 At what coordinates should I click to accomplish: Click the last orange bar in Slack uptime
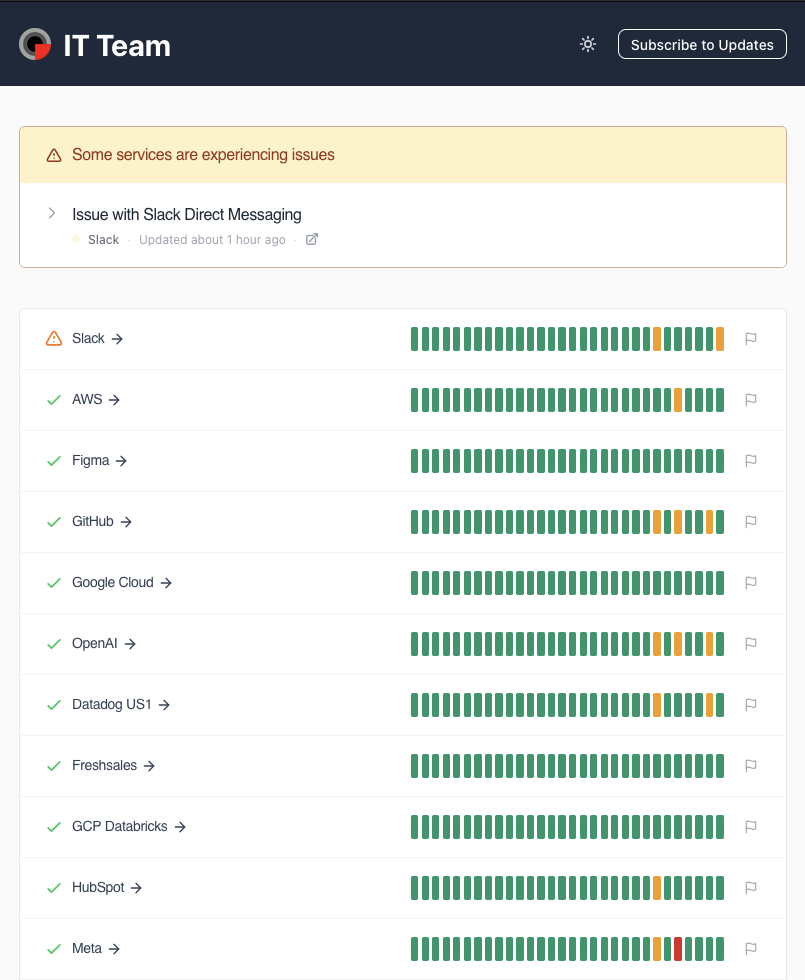[720, 339]
